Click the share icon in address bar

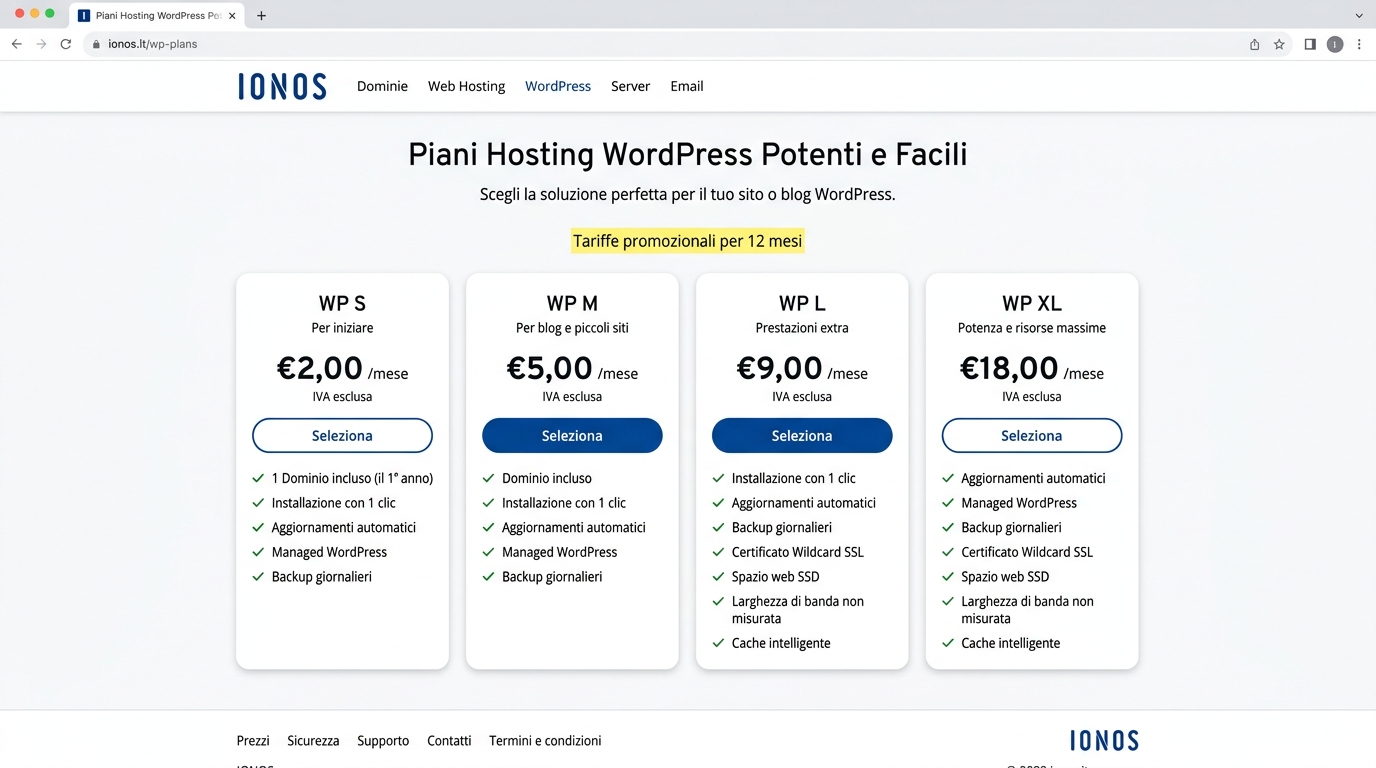pyautogui.click(x=1254, y=44)
